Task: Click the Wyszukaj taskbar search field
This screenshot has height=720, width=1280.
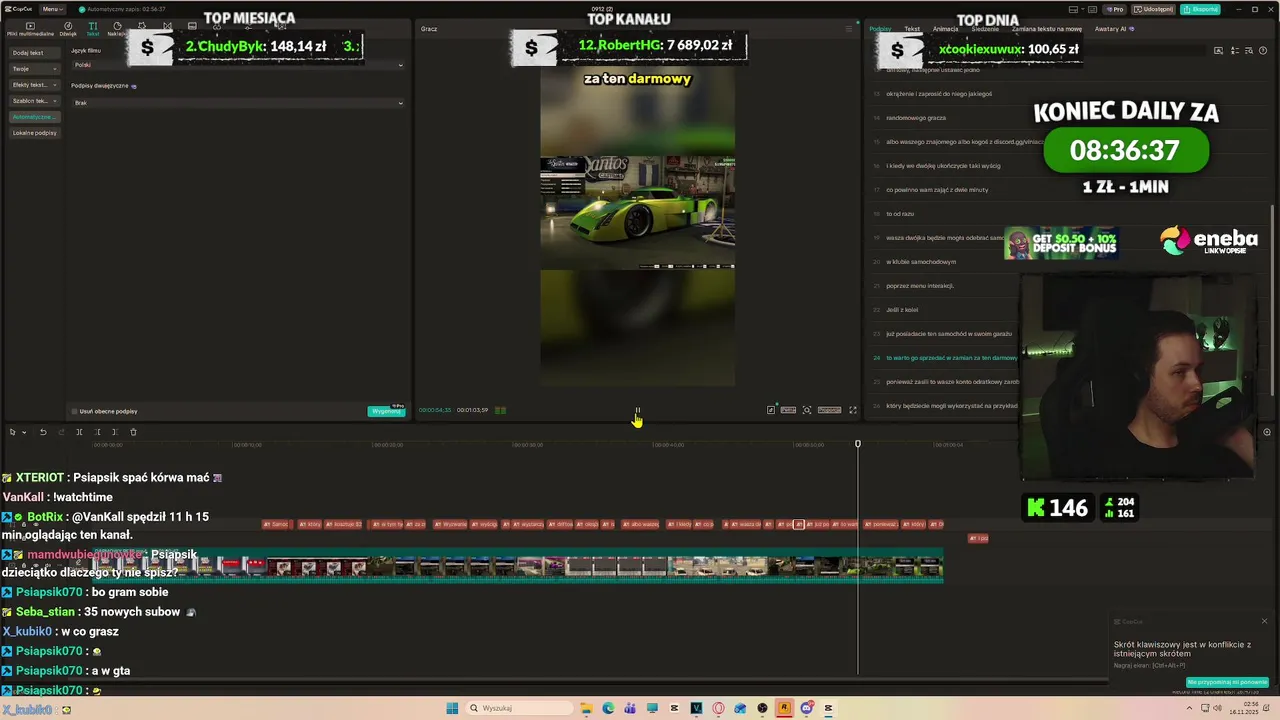Action: 517,708
